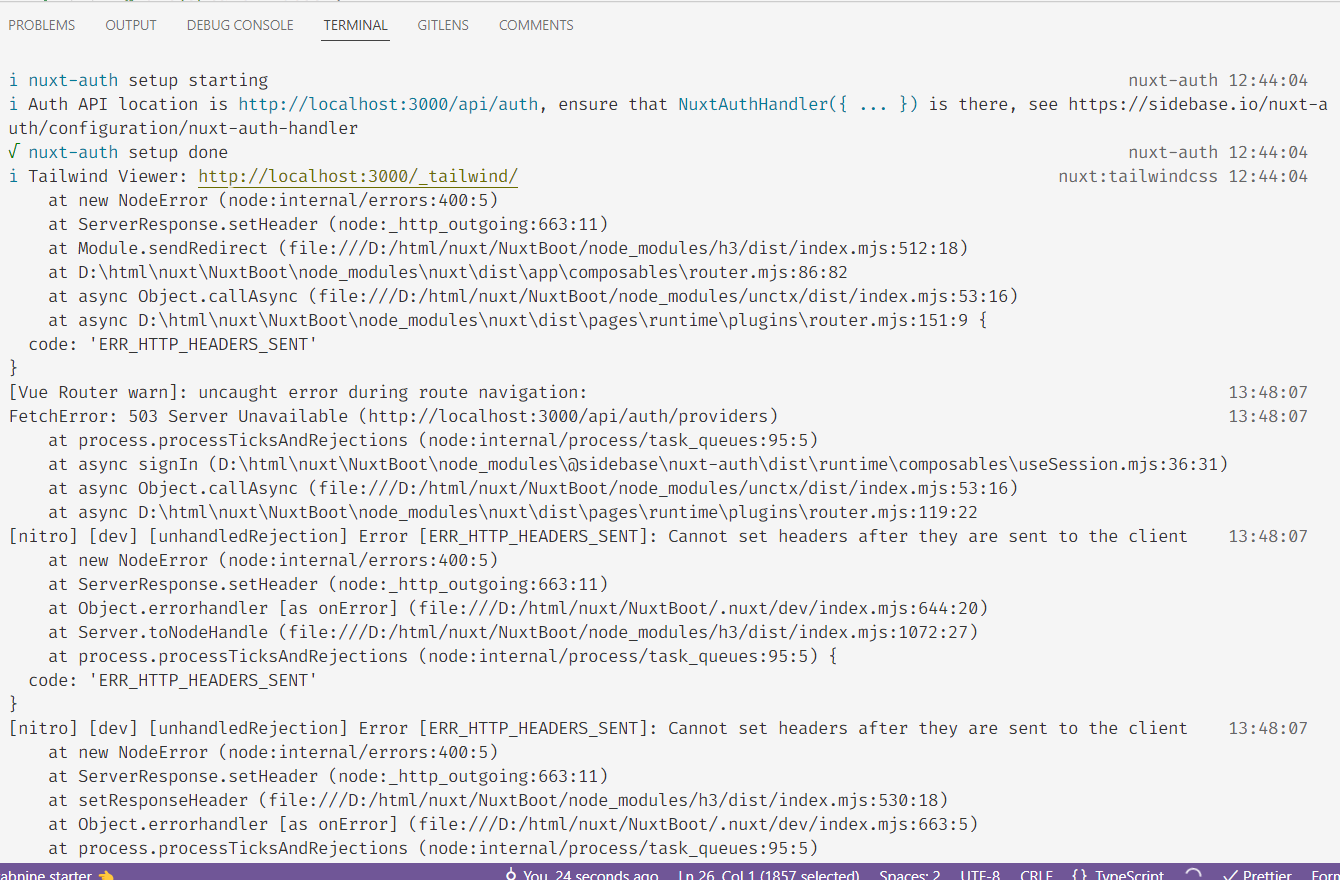This screenshot has width=1340, height=880.
Task: Click the checkmark icon beside nuxt-auth setup done
Action: point(11,152)
